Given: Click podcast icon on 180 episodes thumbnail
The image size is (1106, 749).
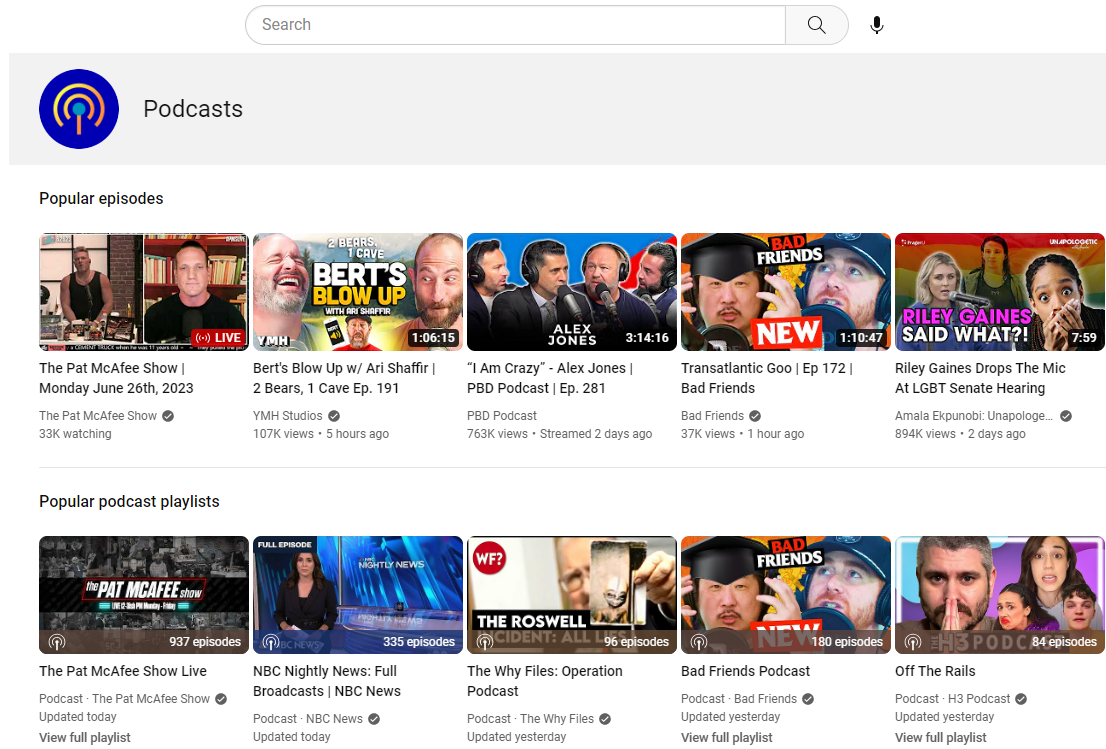Looking at the screenshot, I should coord(698,642).
